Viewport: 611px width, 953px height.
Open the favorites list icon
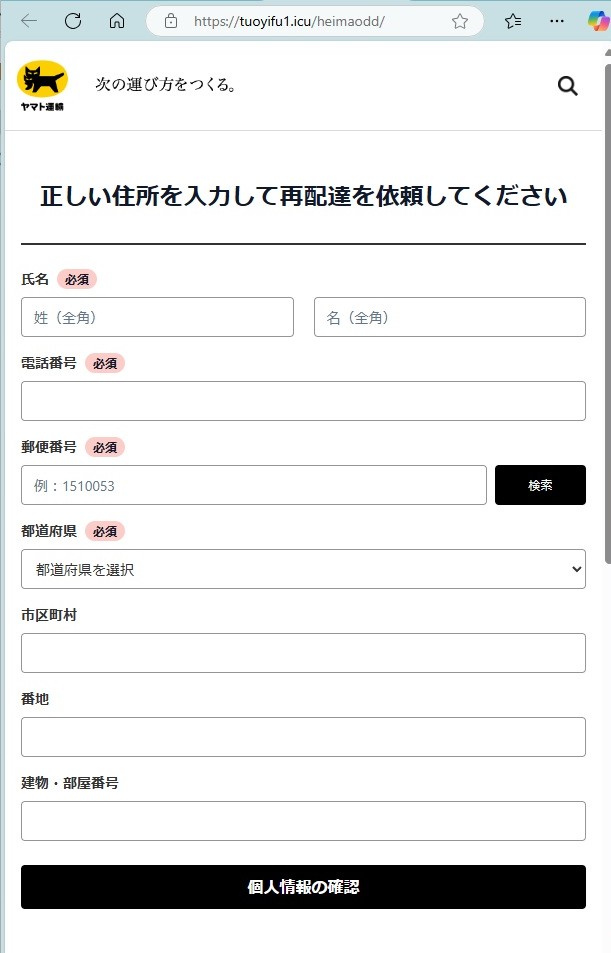pos(513,21)
